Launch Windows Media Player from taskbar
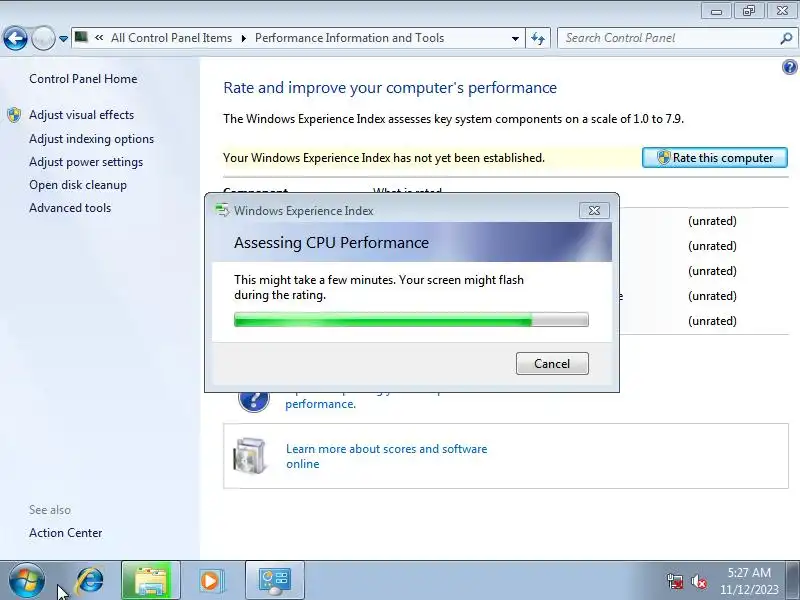Image resolution: width=800 pixels, height=600 pixels. coord(210,581)
